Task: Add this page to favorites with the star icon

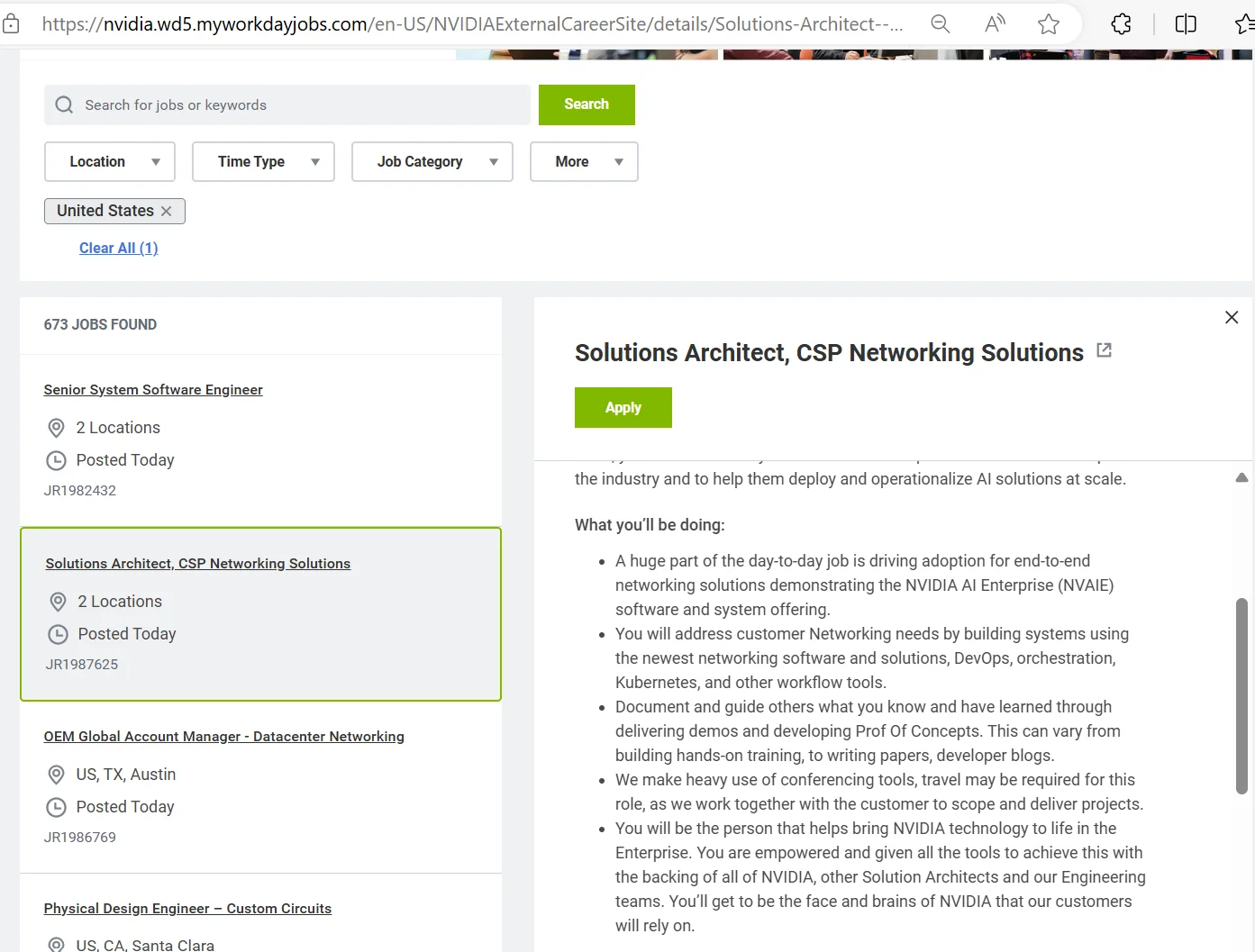Action: coord(1048,24)
